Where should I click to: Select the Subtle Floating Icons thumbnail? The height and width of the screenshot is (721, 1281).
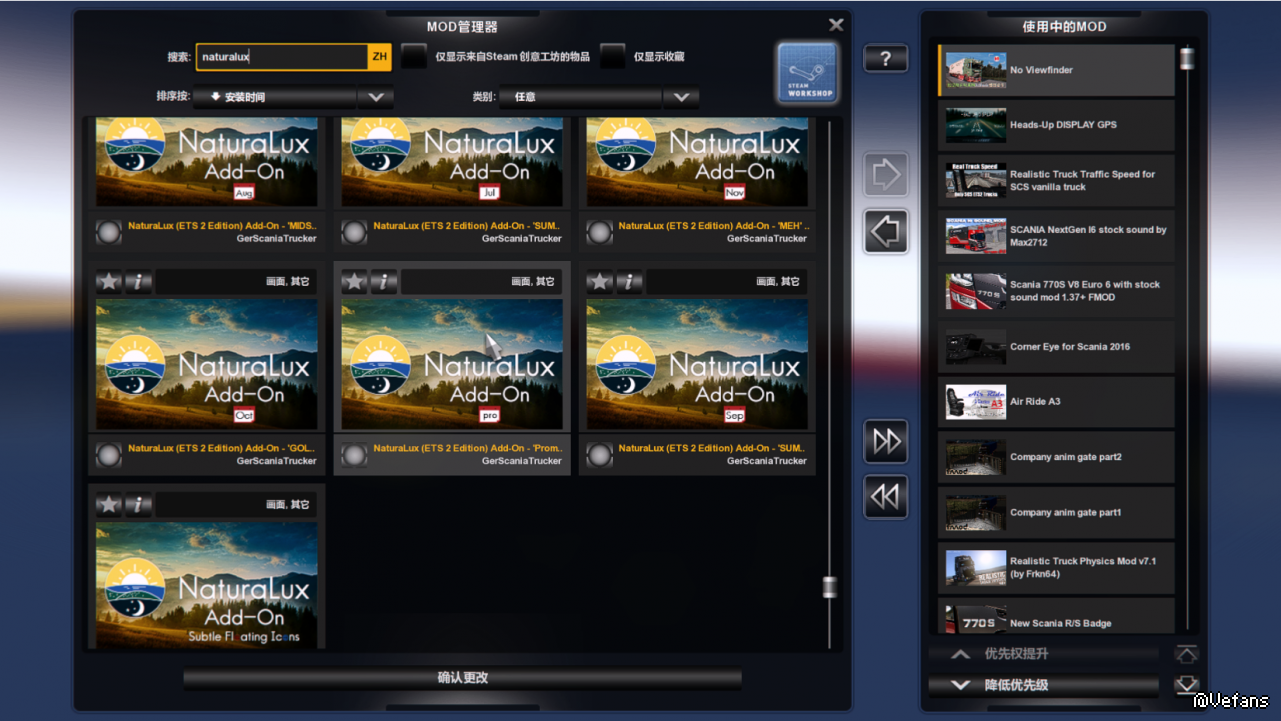coord(207,585)
